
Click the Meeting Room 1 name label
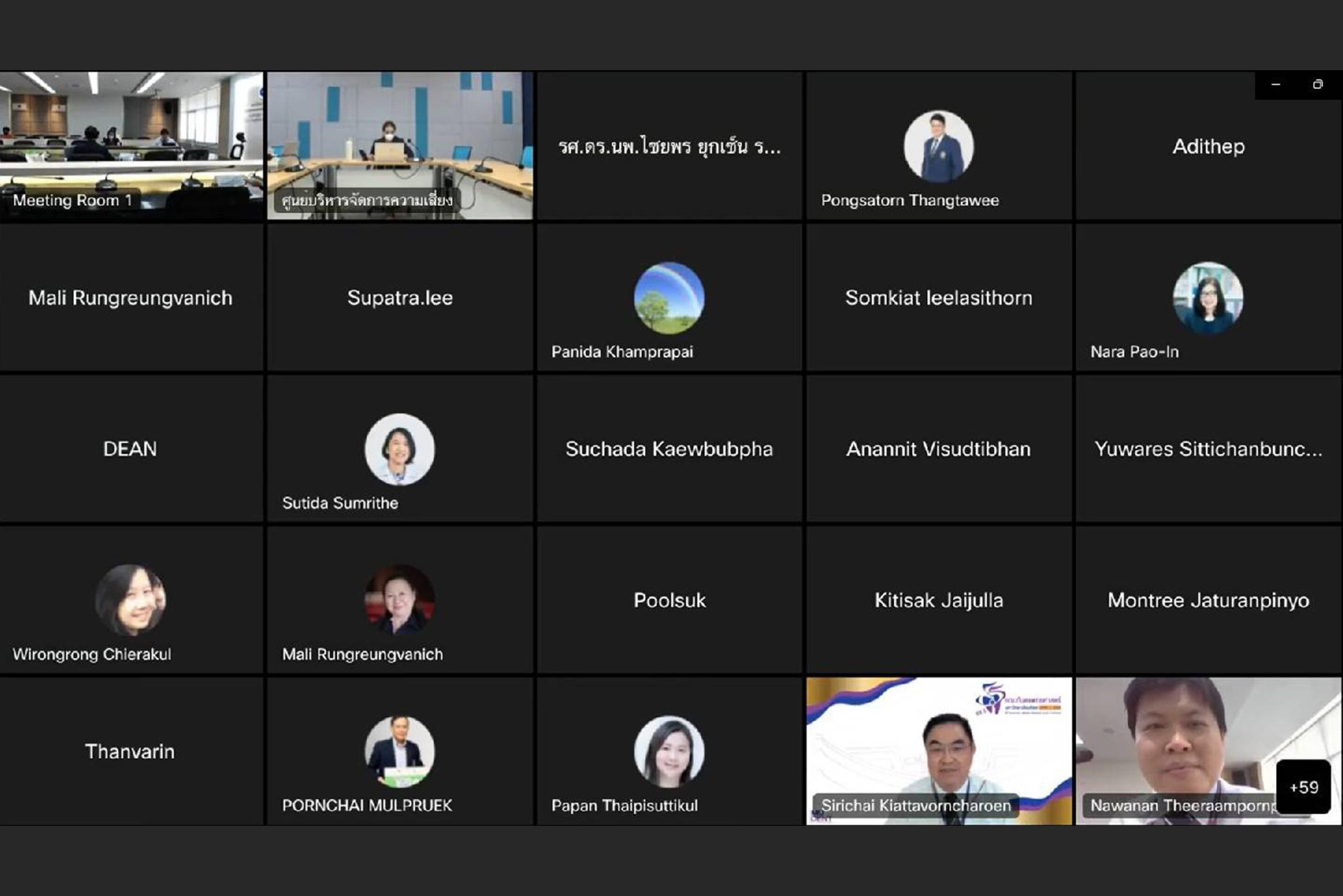(73, 201)
